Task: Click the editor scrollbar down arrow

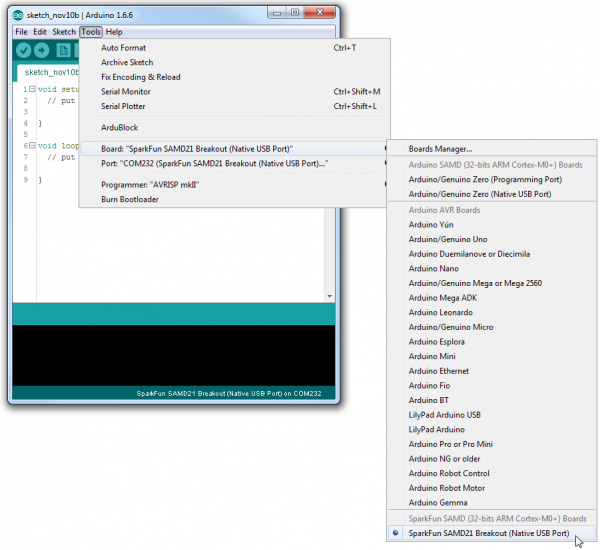Action: pyautogui.click(x=330, y=296)
